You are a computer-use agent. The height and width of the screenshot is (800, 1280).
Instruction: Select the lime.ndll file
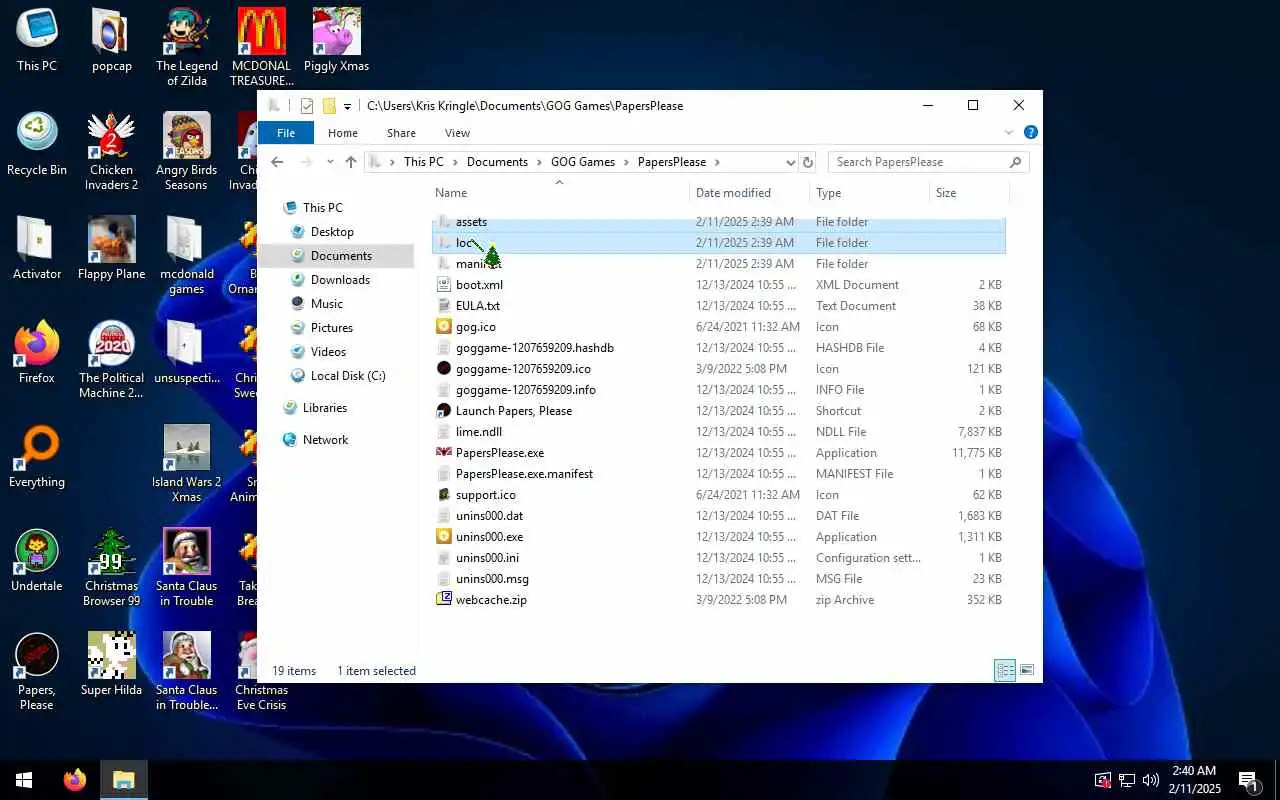(x=478, y=432)
